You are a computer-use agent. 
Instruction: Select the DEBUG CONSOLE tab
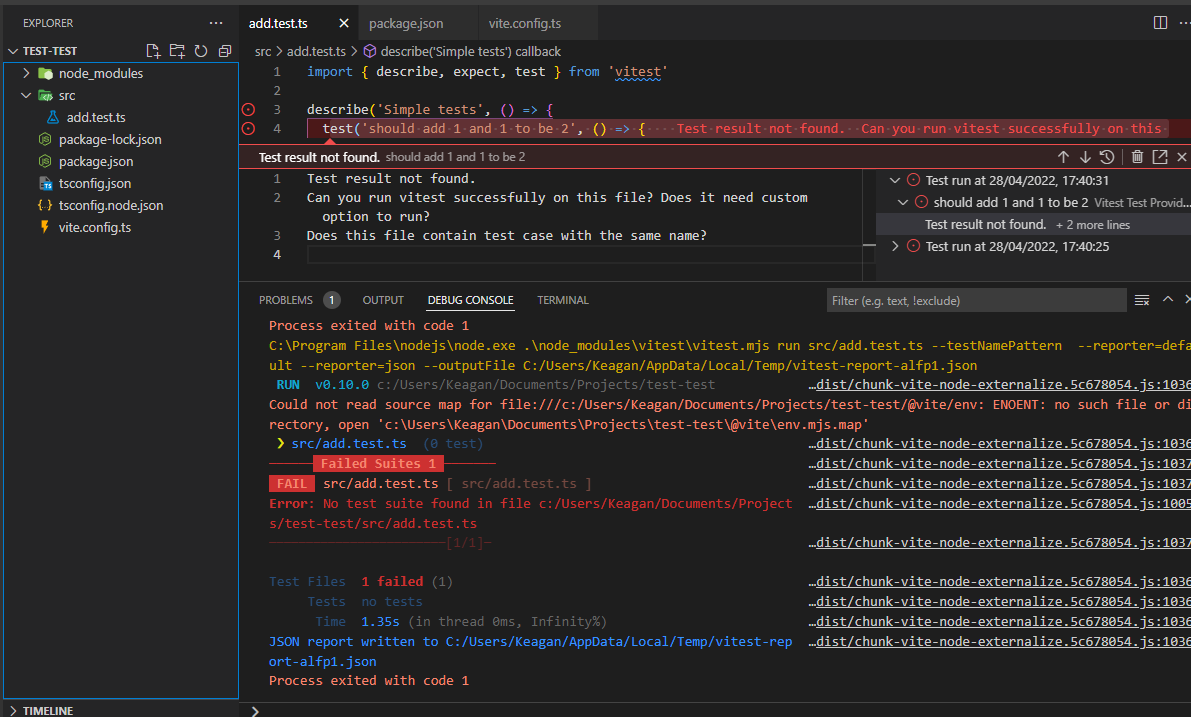click(470, 300)
